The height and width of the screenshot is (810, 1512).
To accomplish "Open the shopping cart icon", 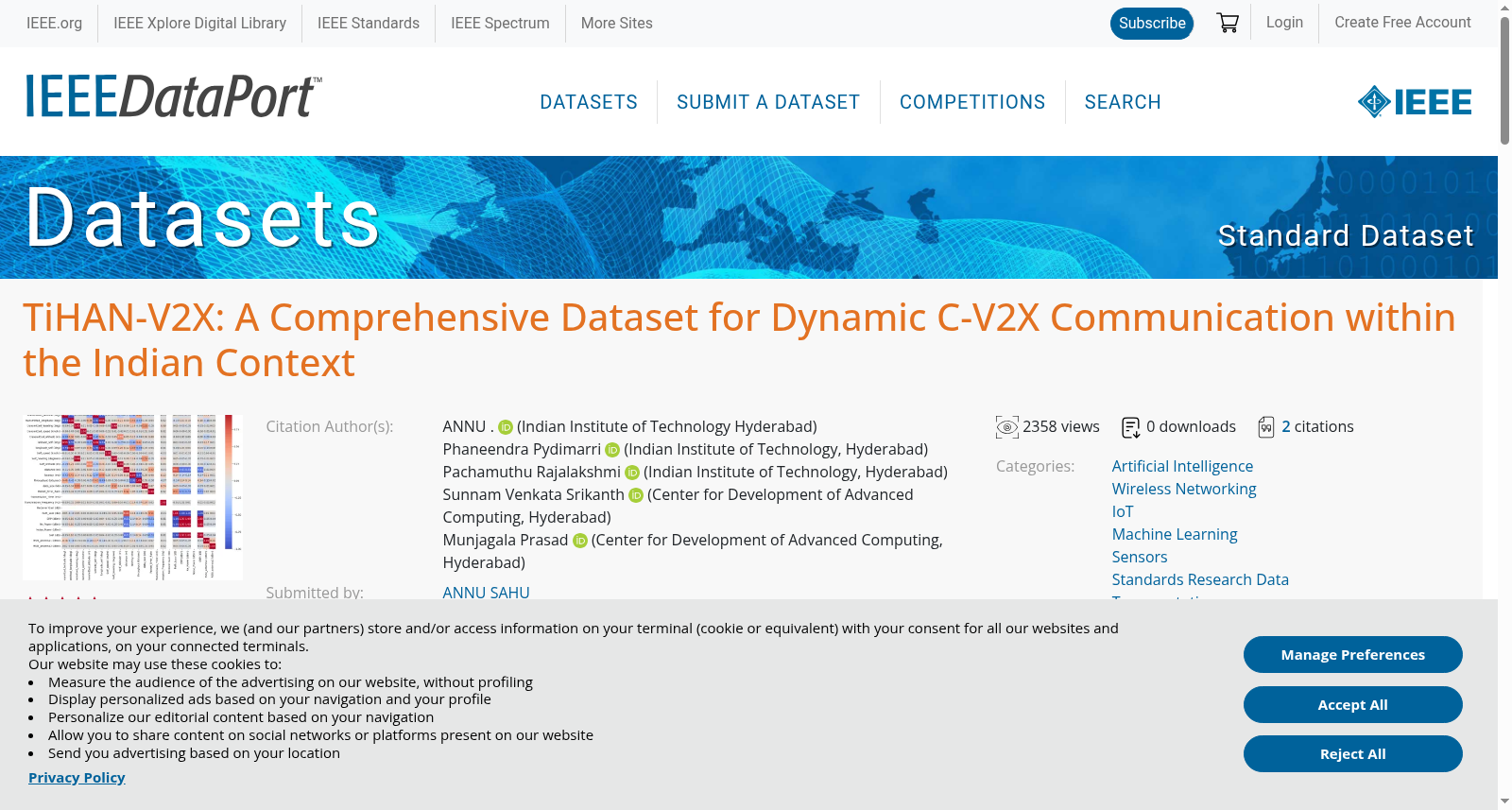I will (1228, 23).
